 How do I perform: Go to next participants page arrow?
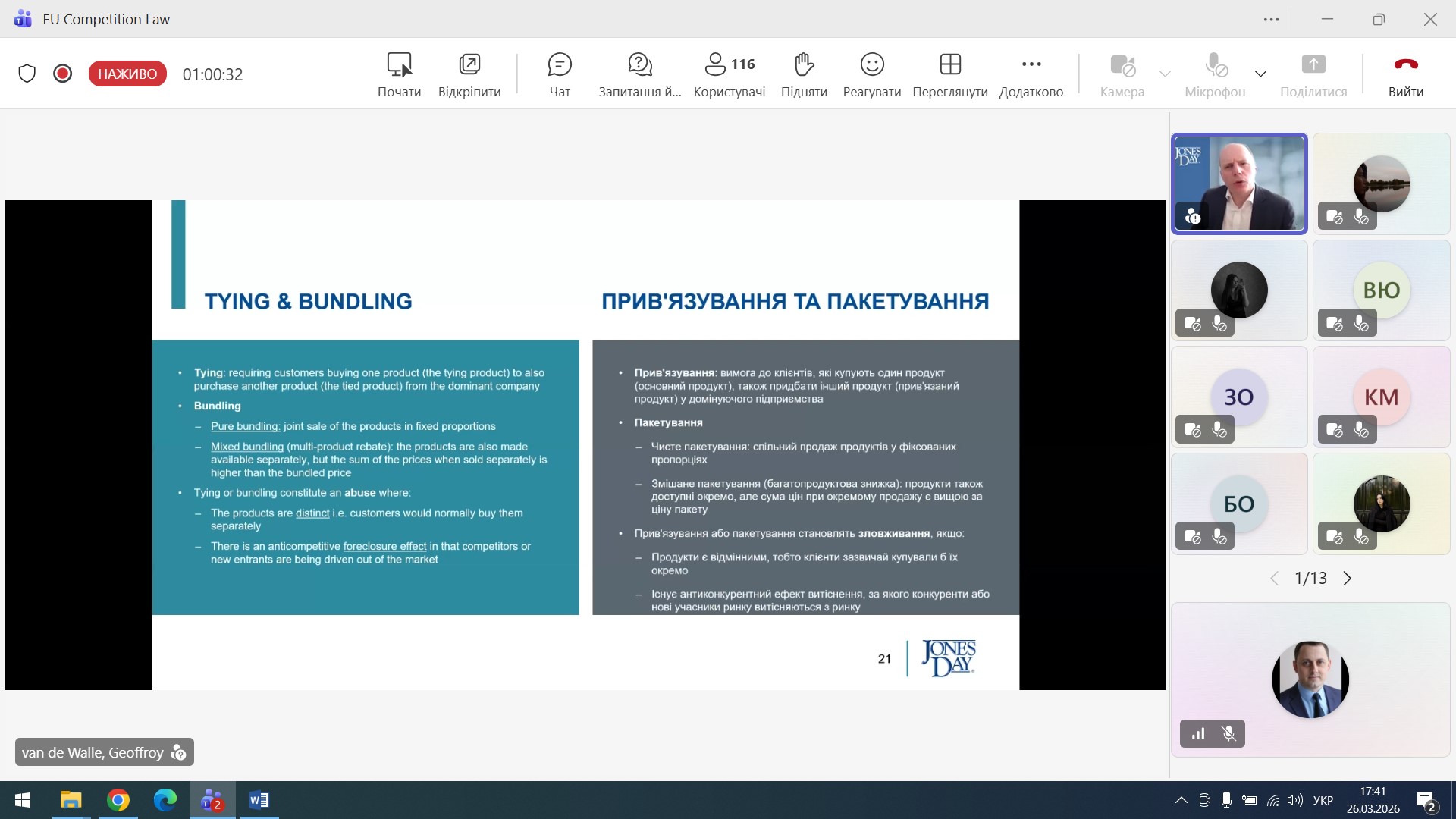(x=1348, y=579)
